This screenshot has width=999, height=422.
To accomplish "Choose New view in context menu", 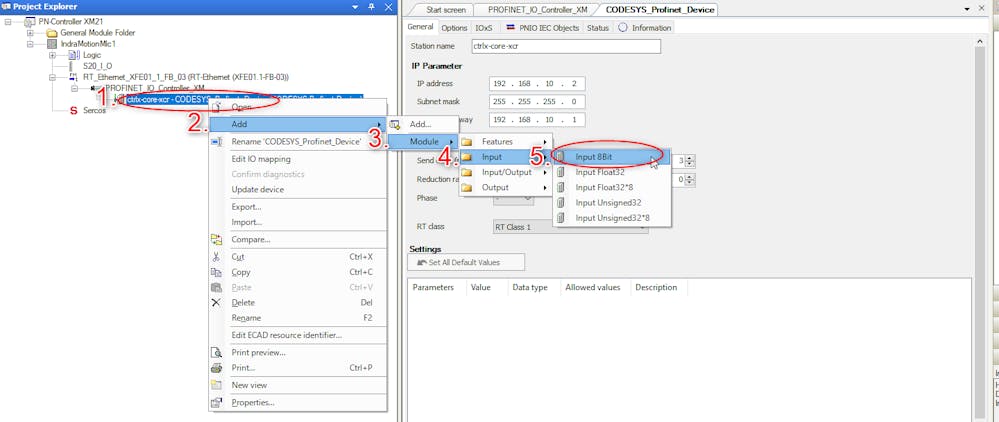I will tap(298, 385).
